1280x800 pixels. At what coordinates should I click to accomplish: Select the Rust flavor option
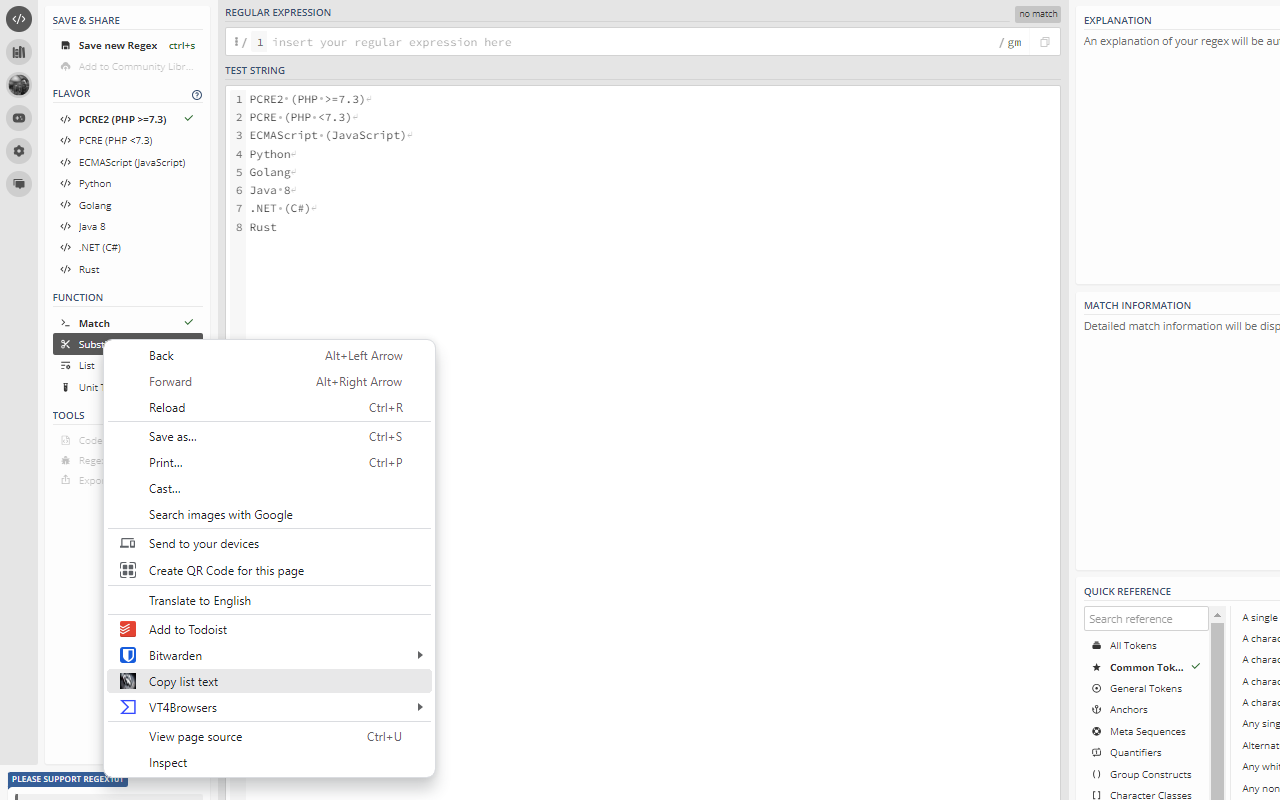point(88,269)
